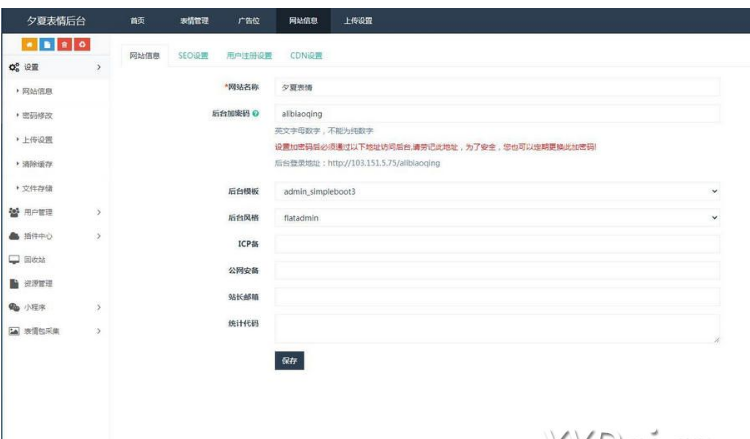Click the red trash shortcut icon in sidebar
This screenshot has height=439, width=750.
click(x=64, y=45)
